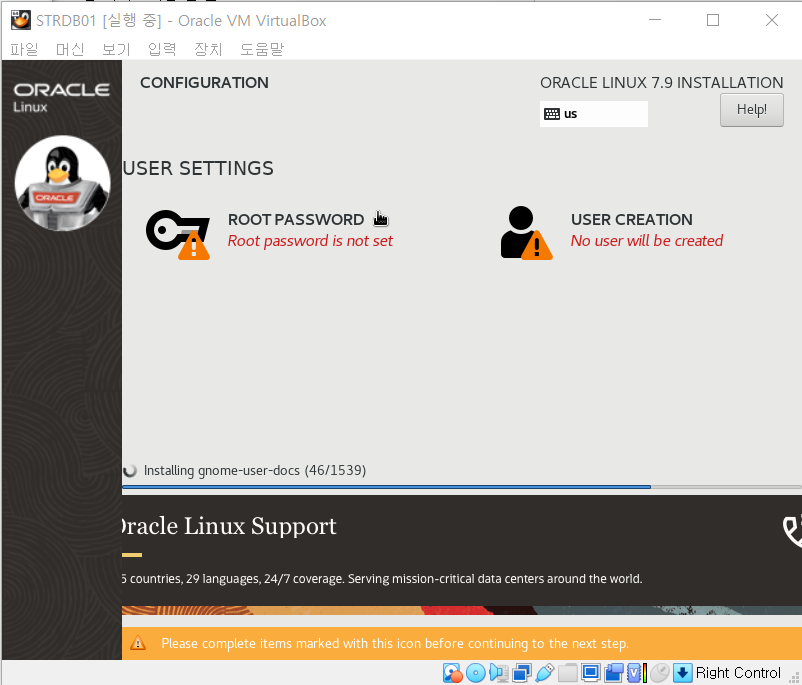Click the CONFIGURATION heading
Screen dimensions: 802x685
(204, 83)
